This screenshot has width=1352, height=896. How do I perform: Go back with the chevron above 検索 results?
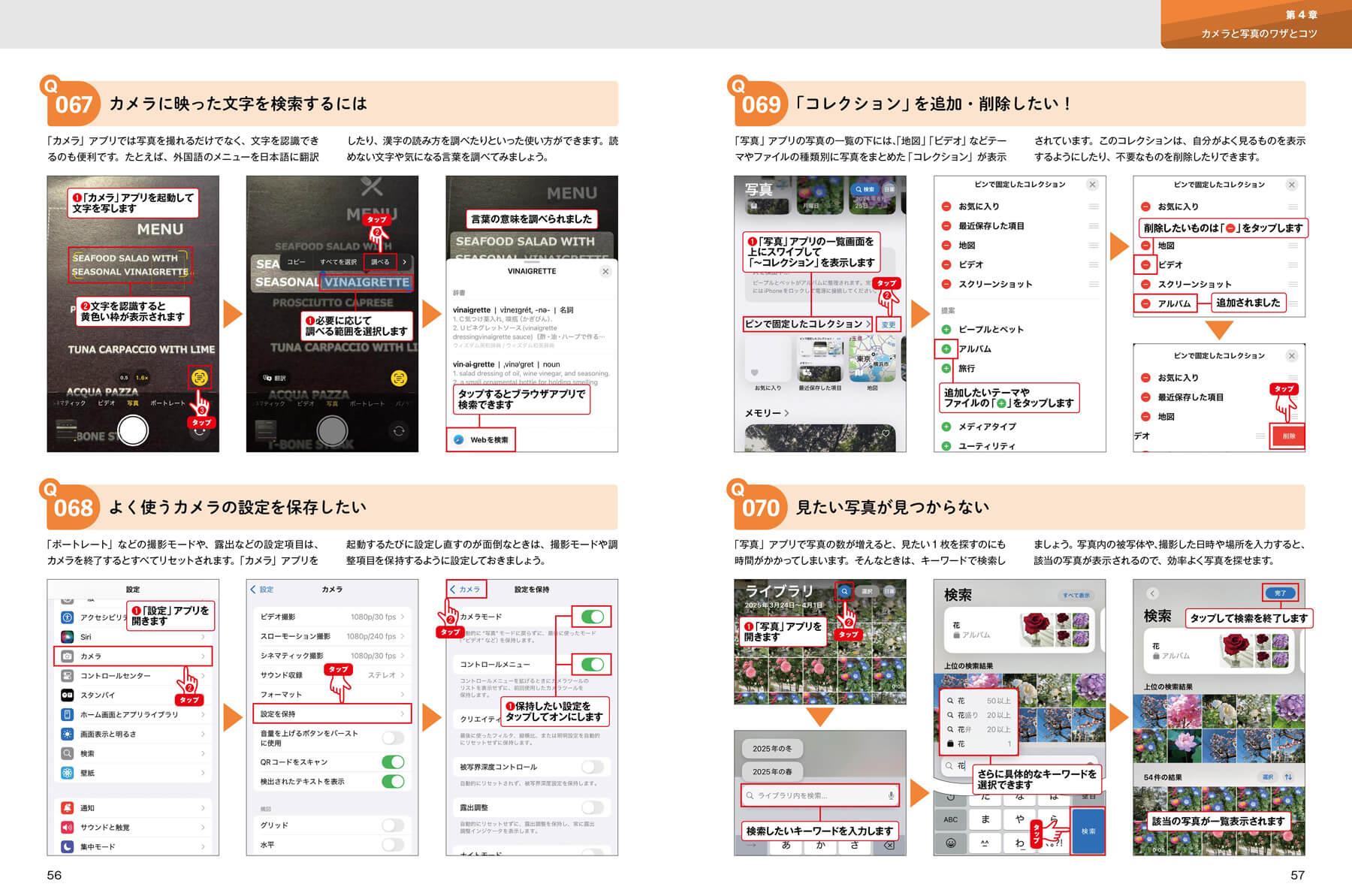point(1152,593)
